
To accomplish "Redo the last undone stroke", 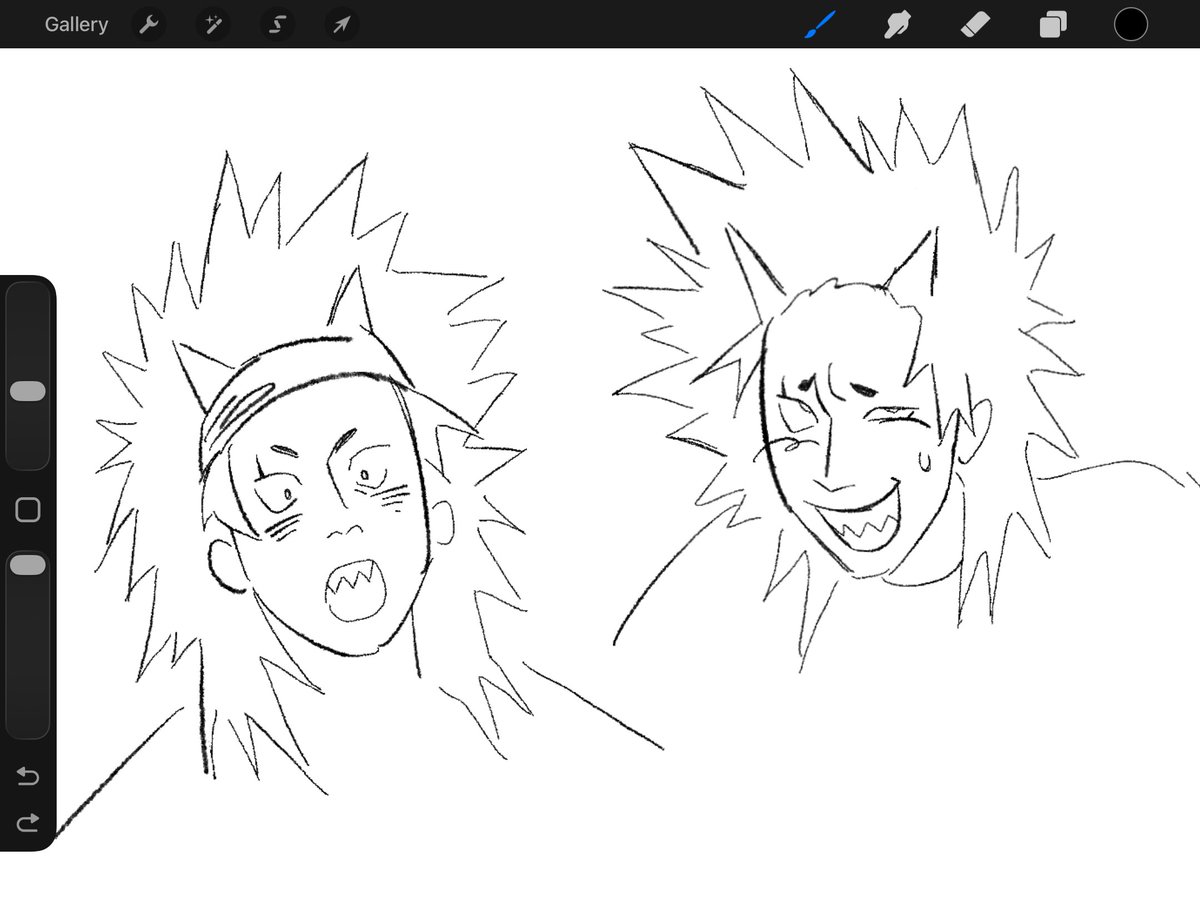I will click(x=28, y=822).
